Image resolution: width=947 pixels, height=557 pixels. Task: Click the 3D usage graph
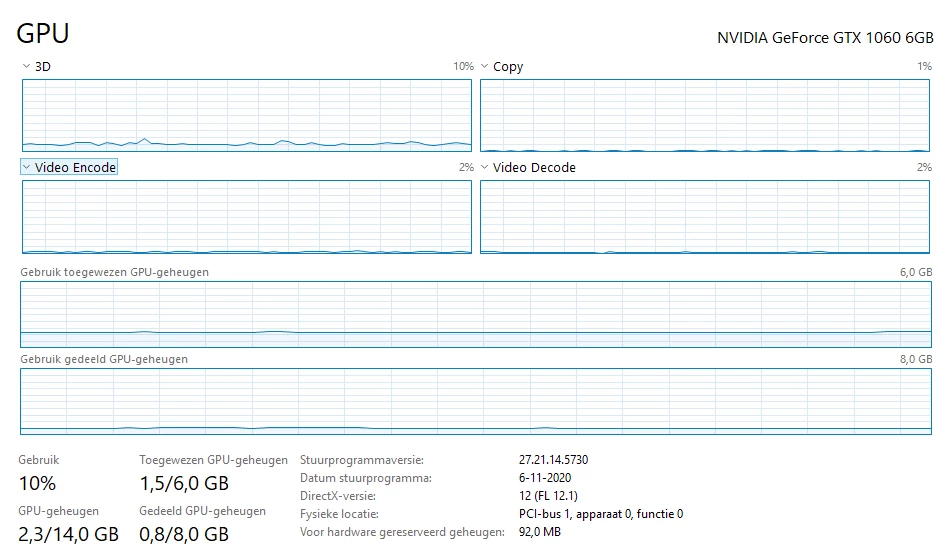pyautogui.click(x=247, y=115)
